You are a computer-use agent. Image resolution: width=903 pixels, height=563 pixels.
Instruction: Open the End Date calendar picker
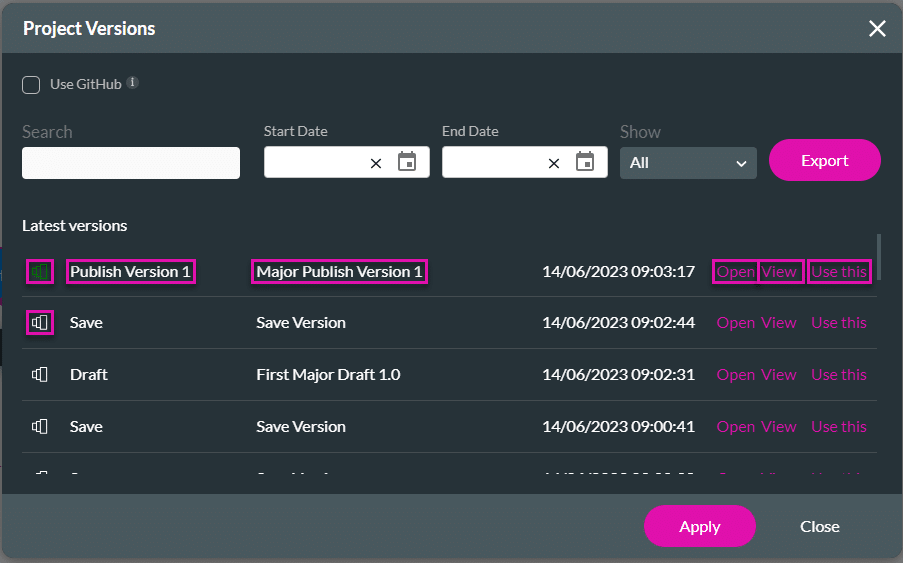pyautogui.click(x=585, y=162)
